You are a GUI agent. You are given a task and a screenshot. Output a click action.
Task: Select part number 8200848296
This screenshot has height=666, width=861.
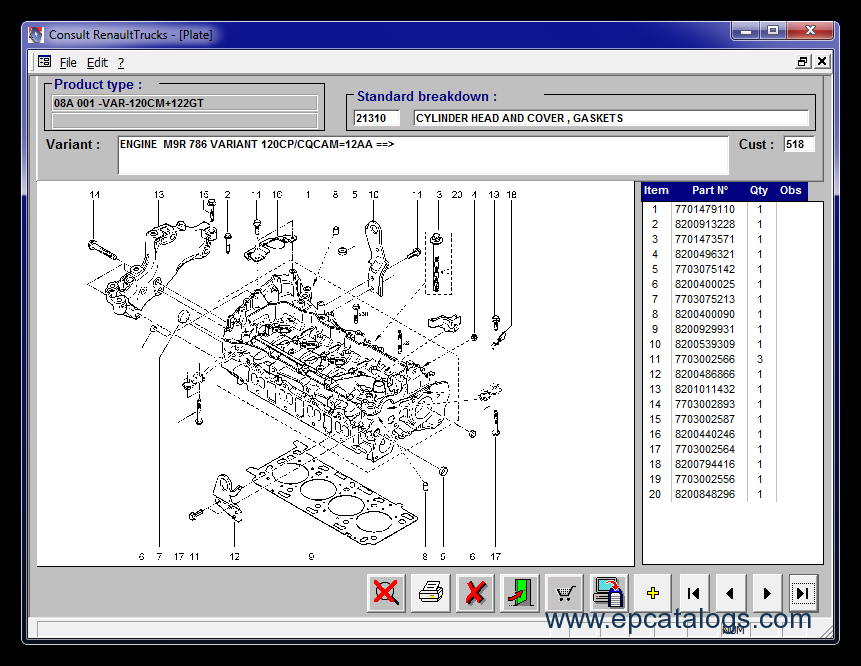point(705,494)
